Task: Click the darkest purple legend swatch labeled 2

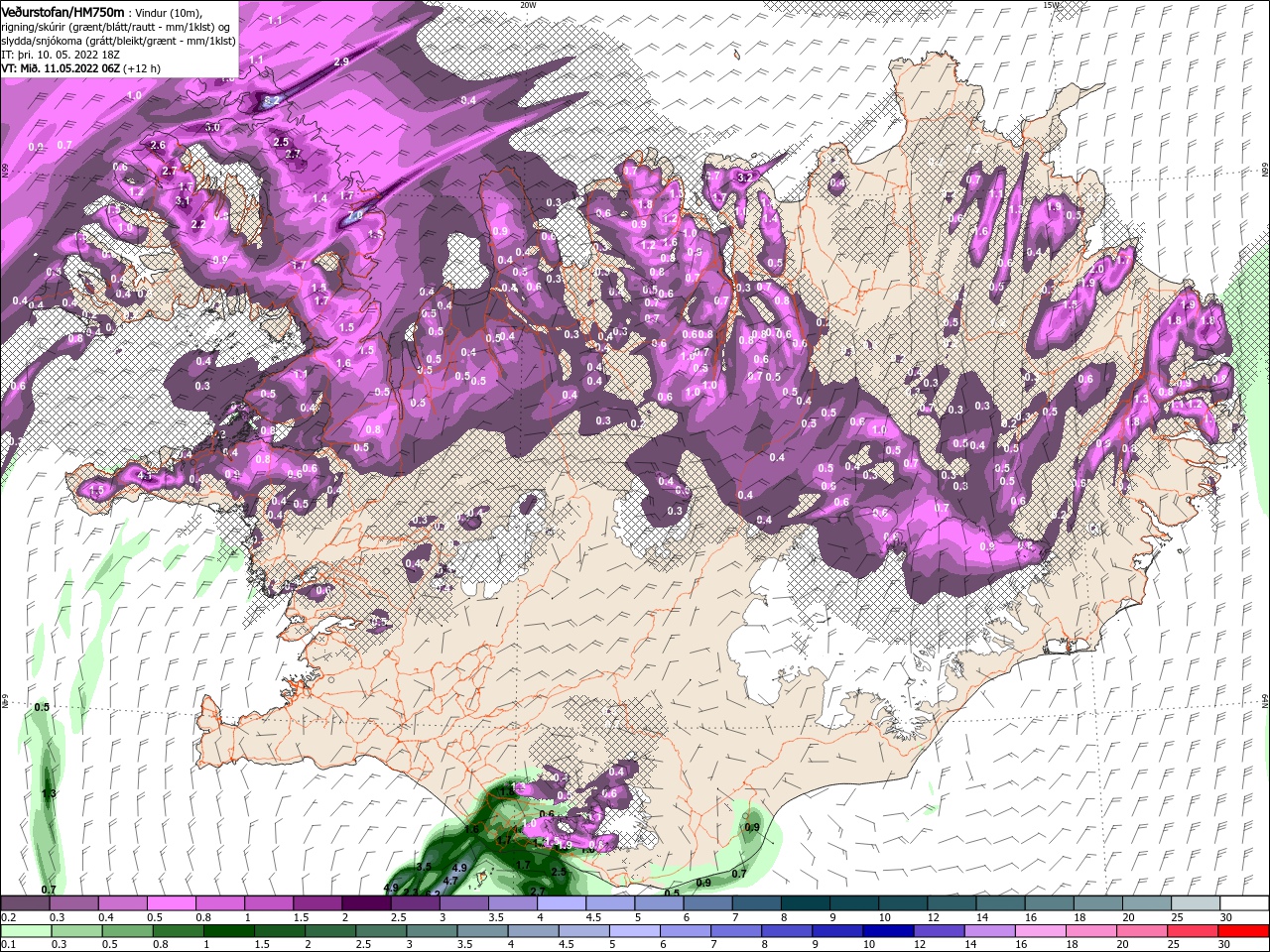Action: [366, 902]
